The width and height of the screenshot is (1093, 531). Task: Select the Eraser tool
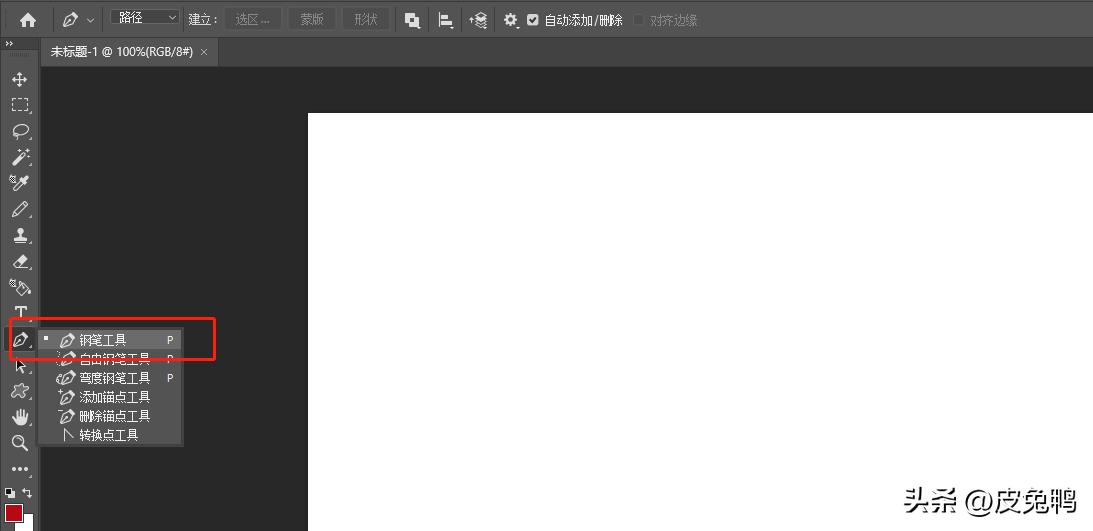point(20,261)
